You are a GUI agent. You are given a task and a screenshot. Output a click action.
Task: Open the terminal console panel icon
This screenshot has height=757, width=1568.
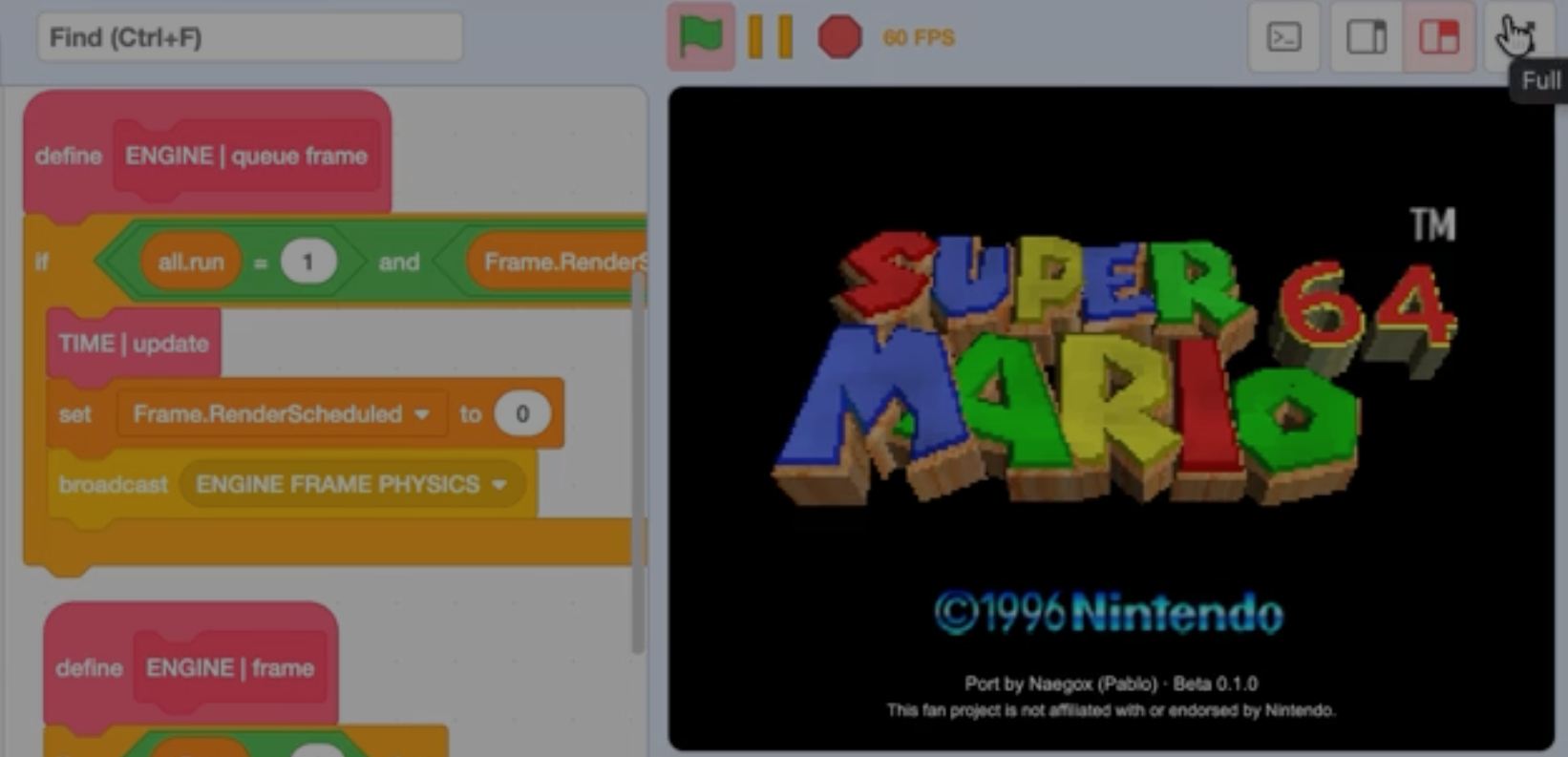[x=1283, y=37]
